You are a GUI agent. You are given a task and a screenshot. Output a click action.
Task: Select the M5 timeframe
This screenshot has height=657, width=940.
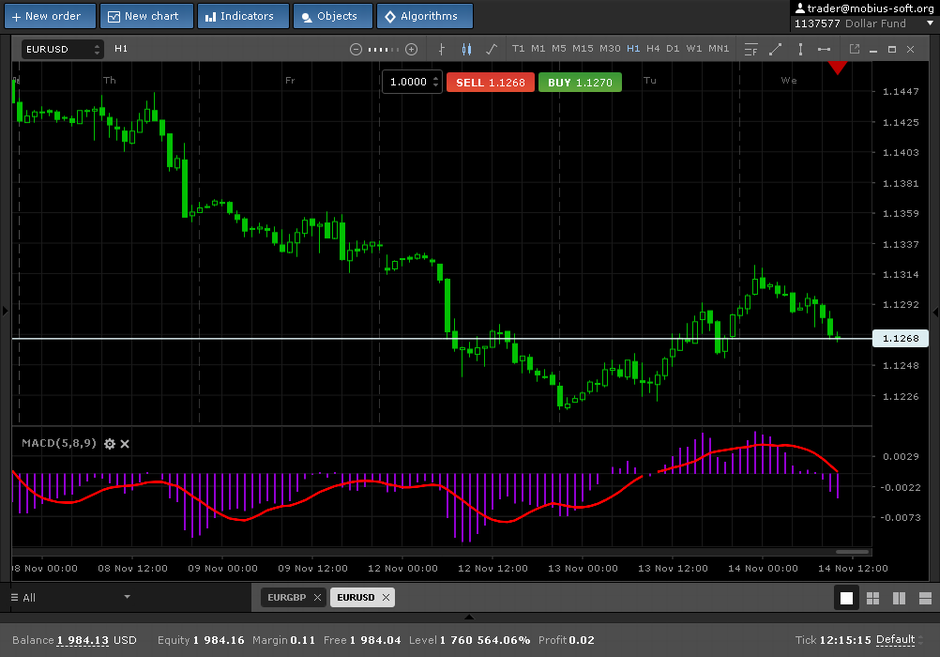(559, 49)
